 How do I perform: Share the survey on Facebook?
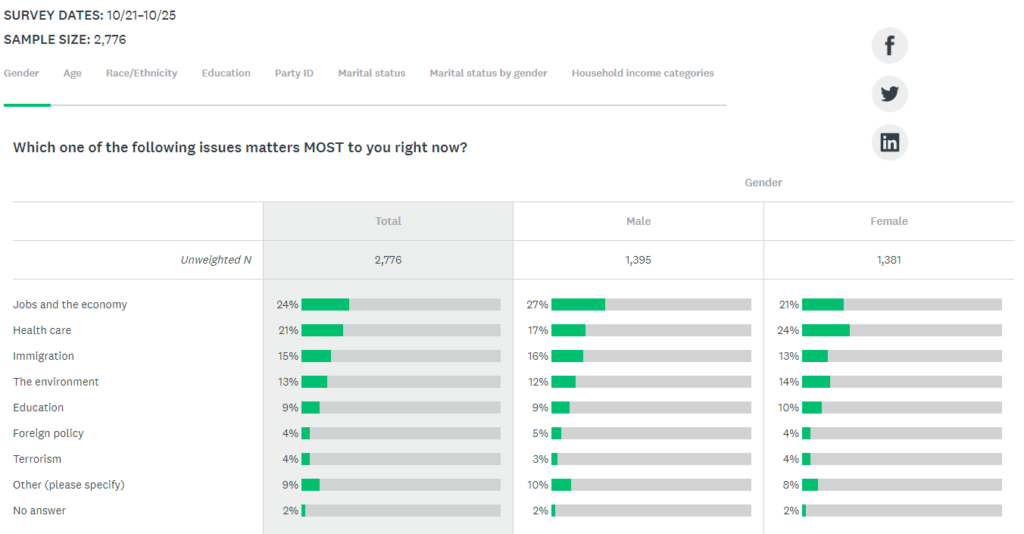pos(889,46)
